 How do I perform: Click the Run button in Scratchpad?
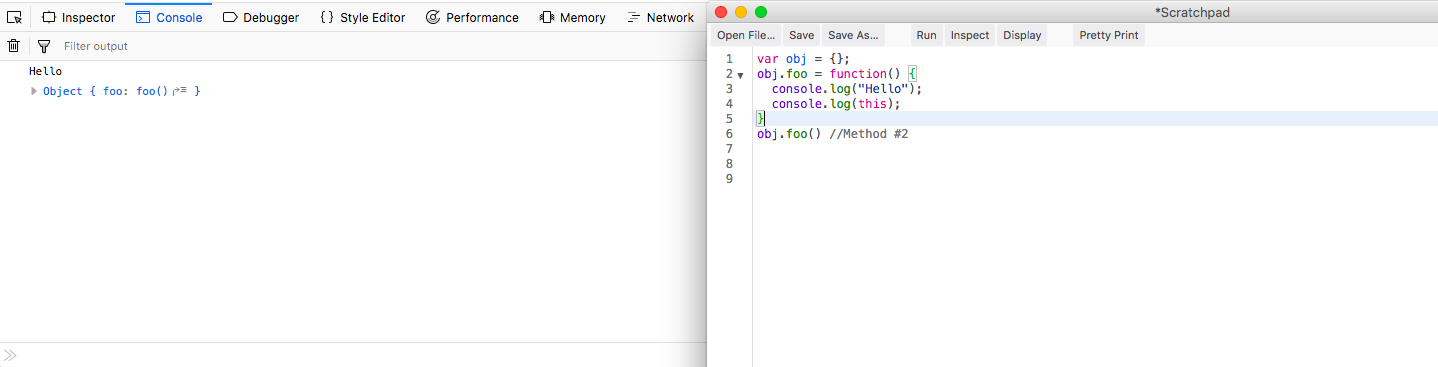(926, 35)
